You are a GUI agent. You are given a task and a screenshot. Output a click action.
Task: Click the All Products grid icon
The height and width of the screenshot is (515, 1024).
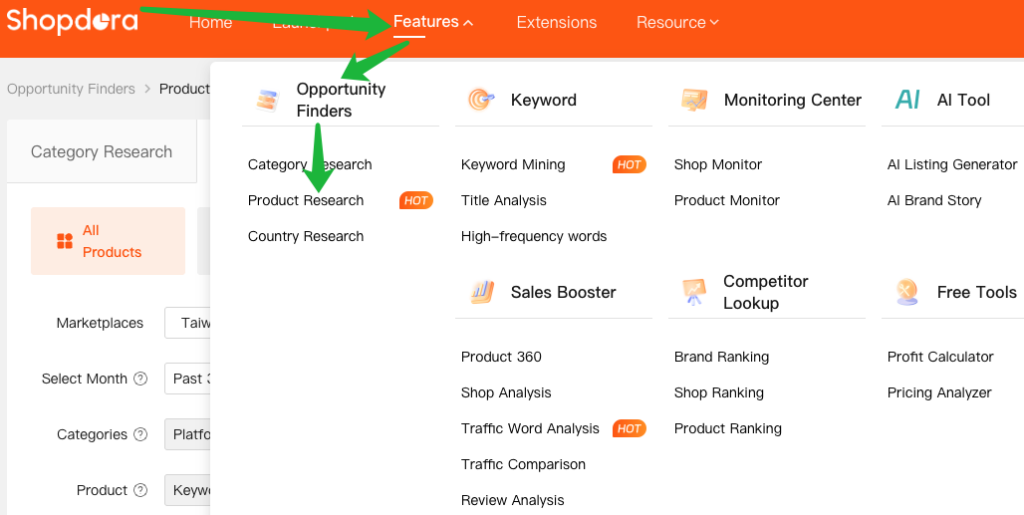click(x=65, y=241)
